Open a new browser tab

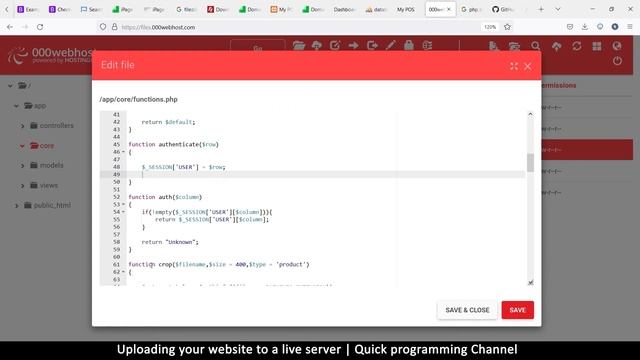pos(541,9)
